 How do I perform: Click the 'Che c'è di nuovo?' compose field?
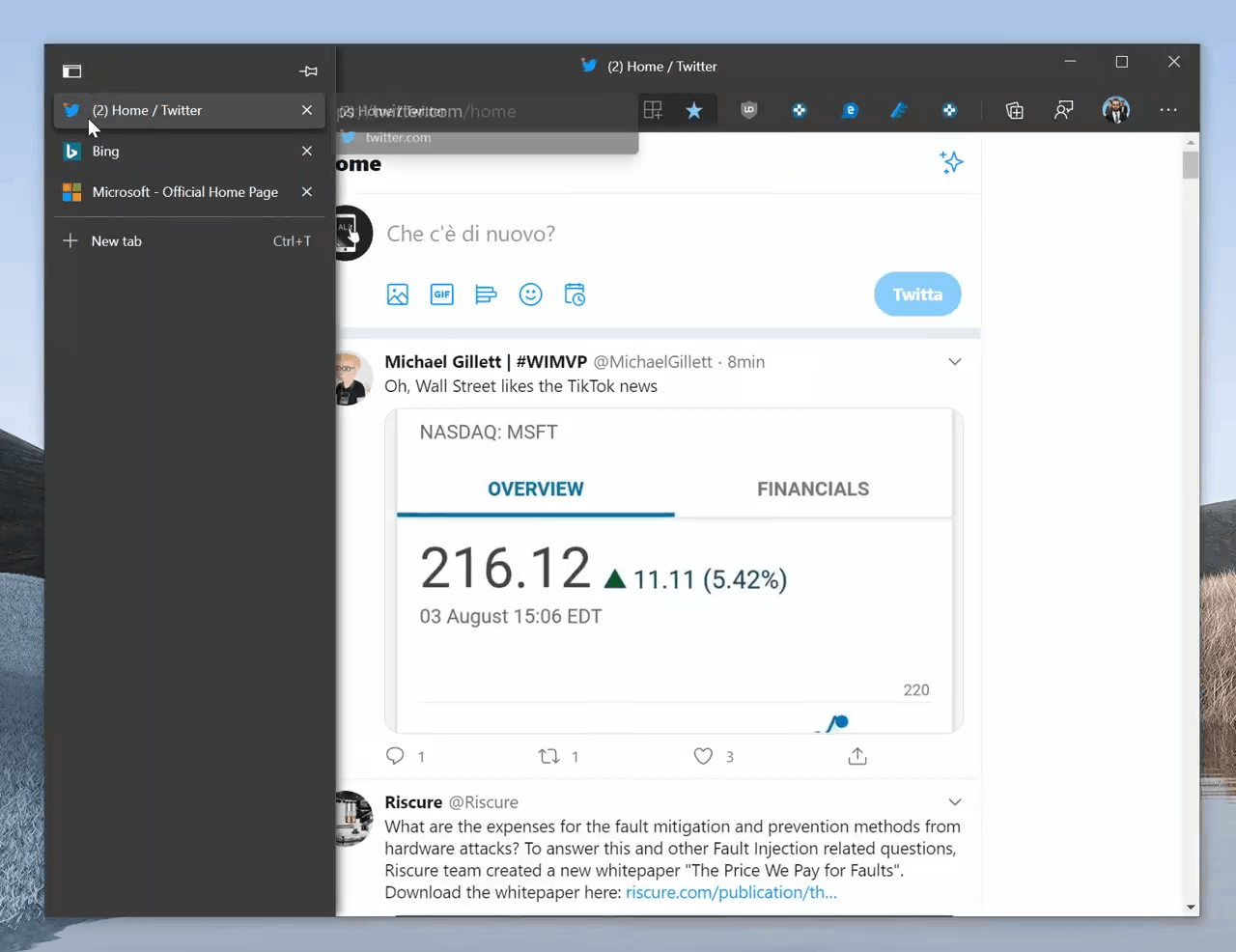click(x=471, y=234)
